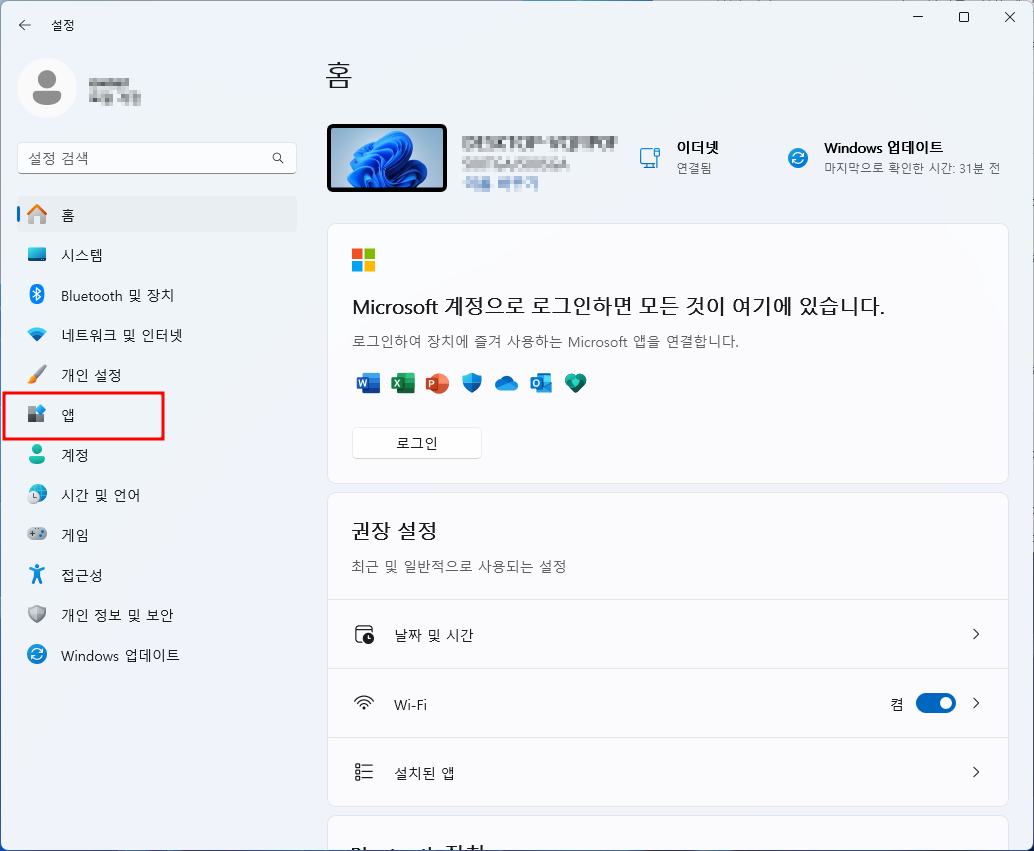1034x851 pixels.
Task: Click the user profile avatar
Action: click(47, 88)
